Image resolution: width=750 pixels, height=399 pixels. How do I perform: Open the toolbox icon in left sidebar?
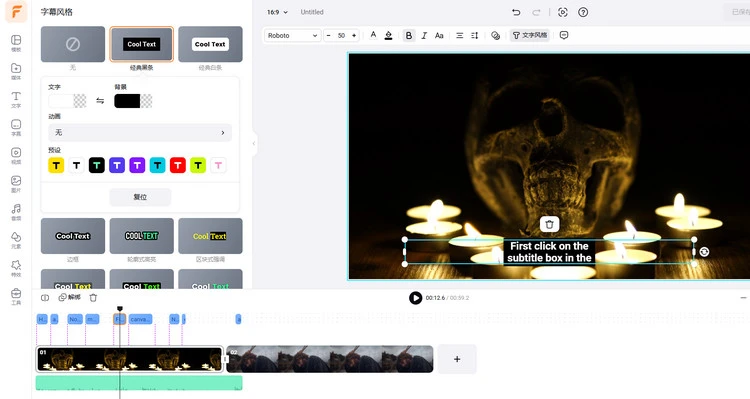point(16,296)
